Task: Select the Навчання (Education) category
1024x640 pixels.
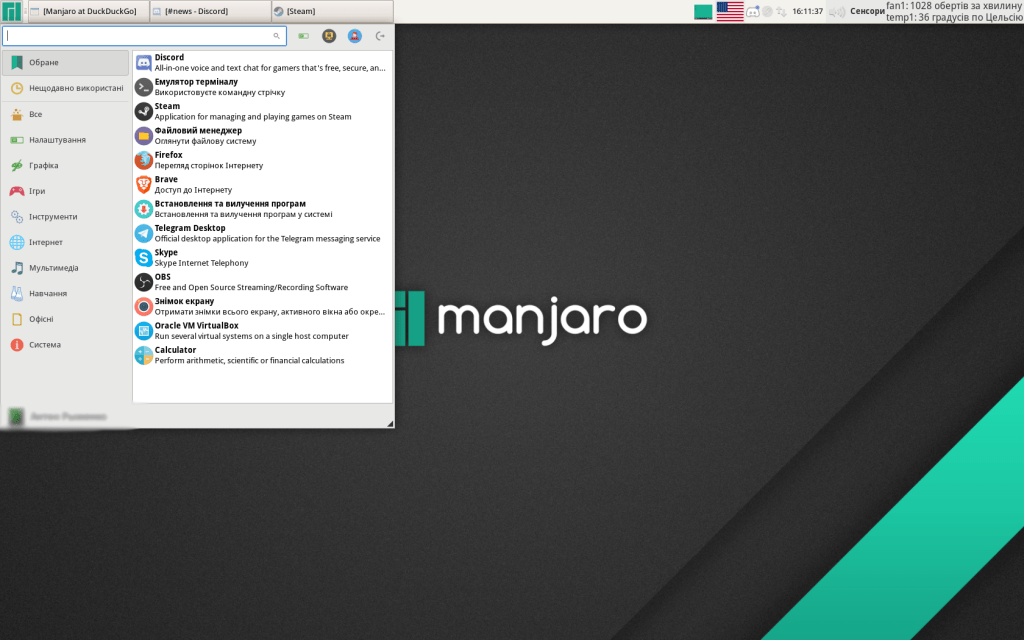Action: pos(65,293)
